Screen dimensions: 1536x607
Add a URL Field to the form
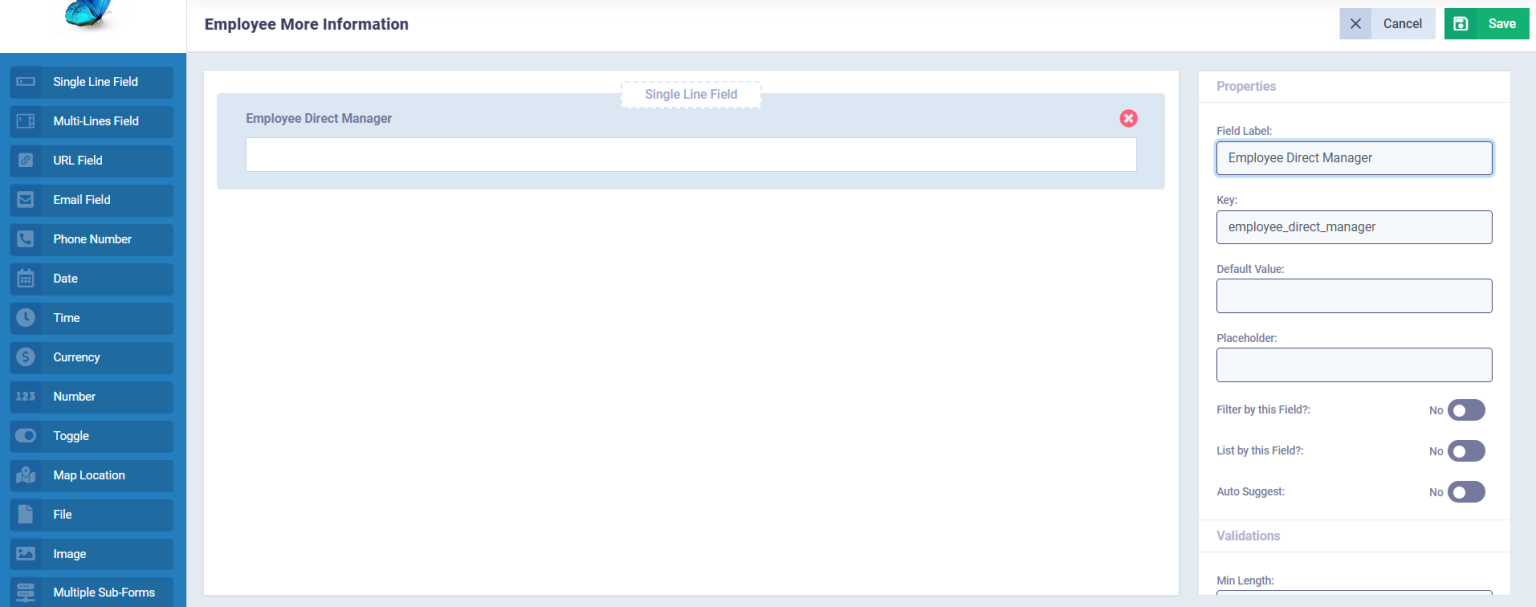pyautogui.click(x=91, y=160)
